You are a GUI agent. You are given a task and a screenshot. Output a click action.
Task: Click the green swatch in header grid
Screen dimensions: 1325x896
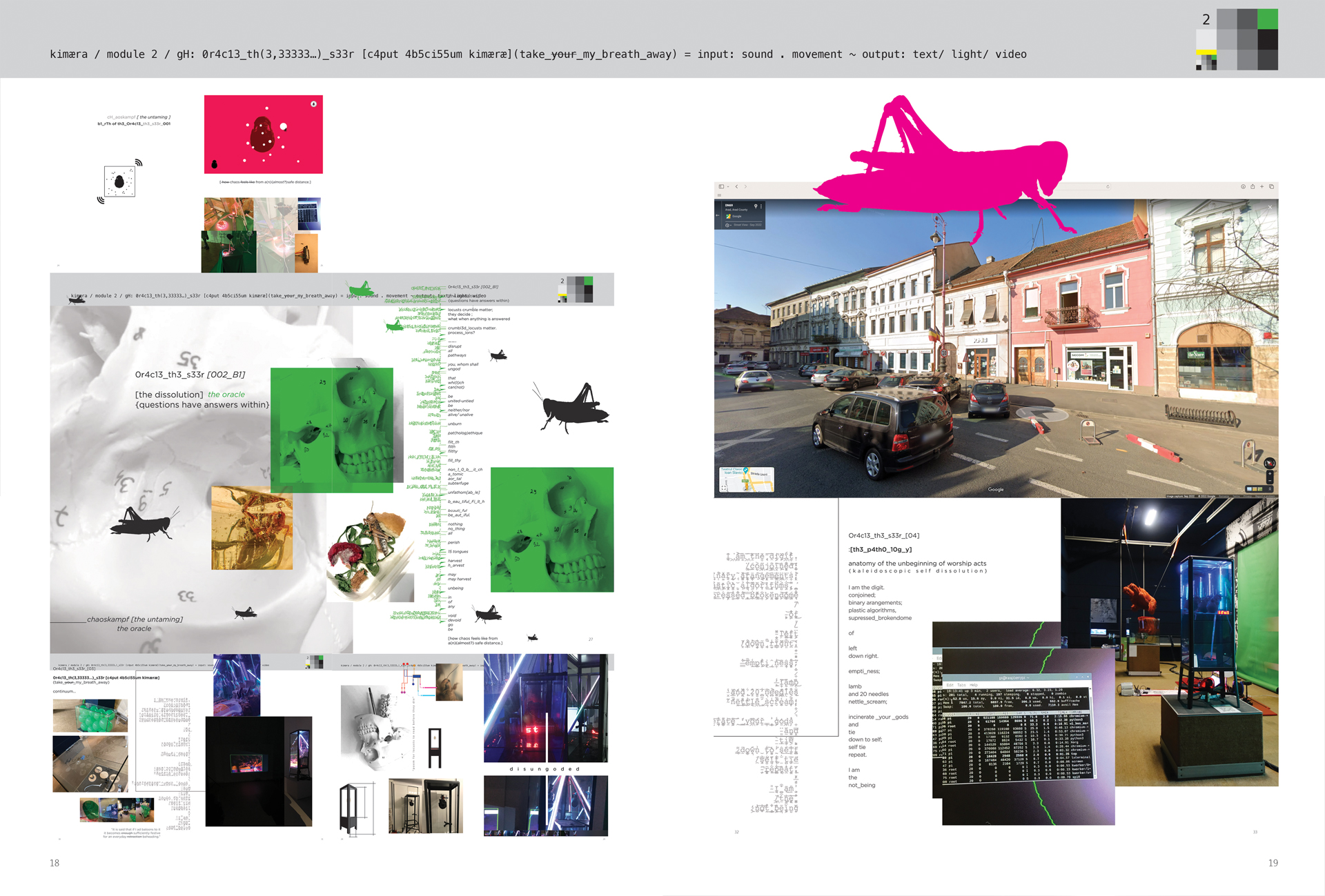(1267, 19)
